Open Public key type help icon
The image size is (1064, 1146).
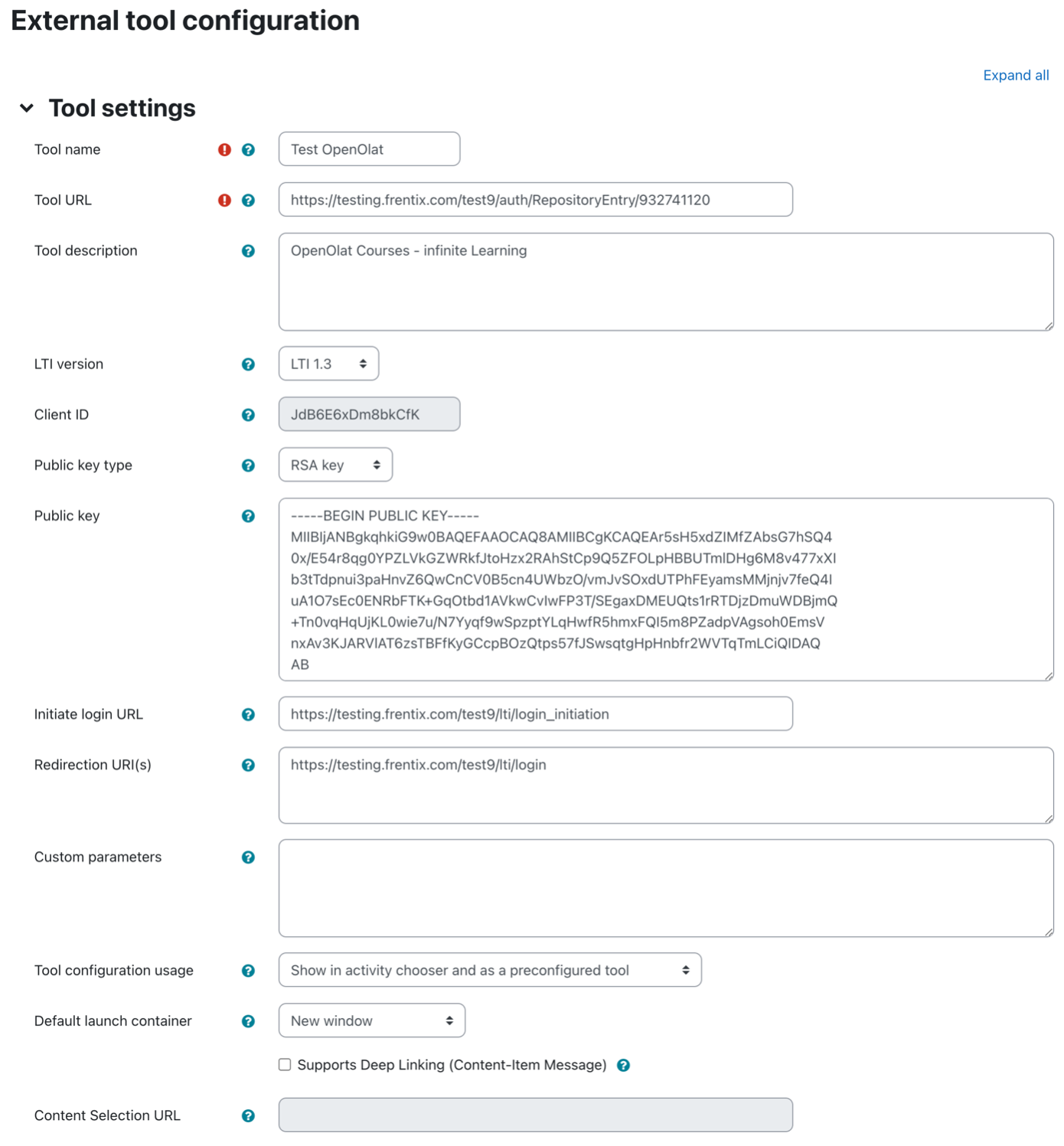point(248,465)
